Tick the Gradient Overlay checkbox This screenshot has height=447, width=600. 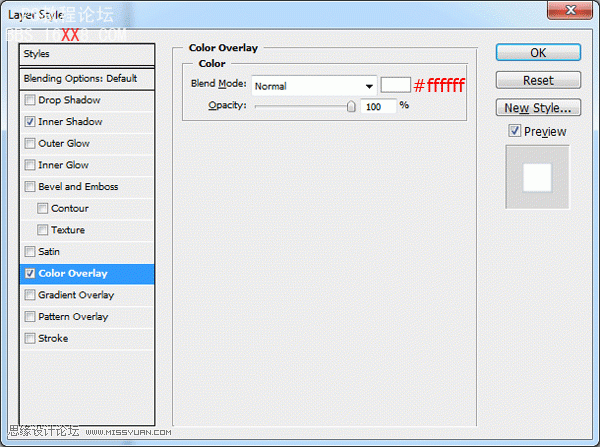[29, 295]
